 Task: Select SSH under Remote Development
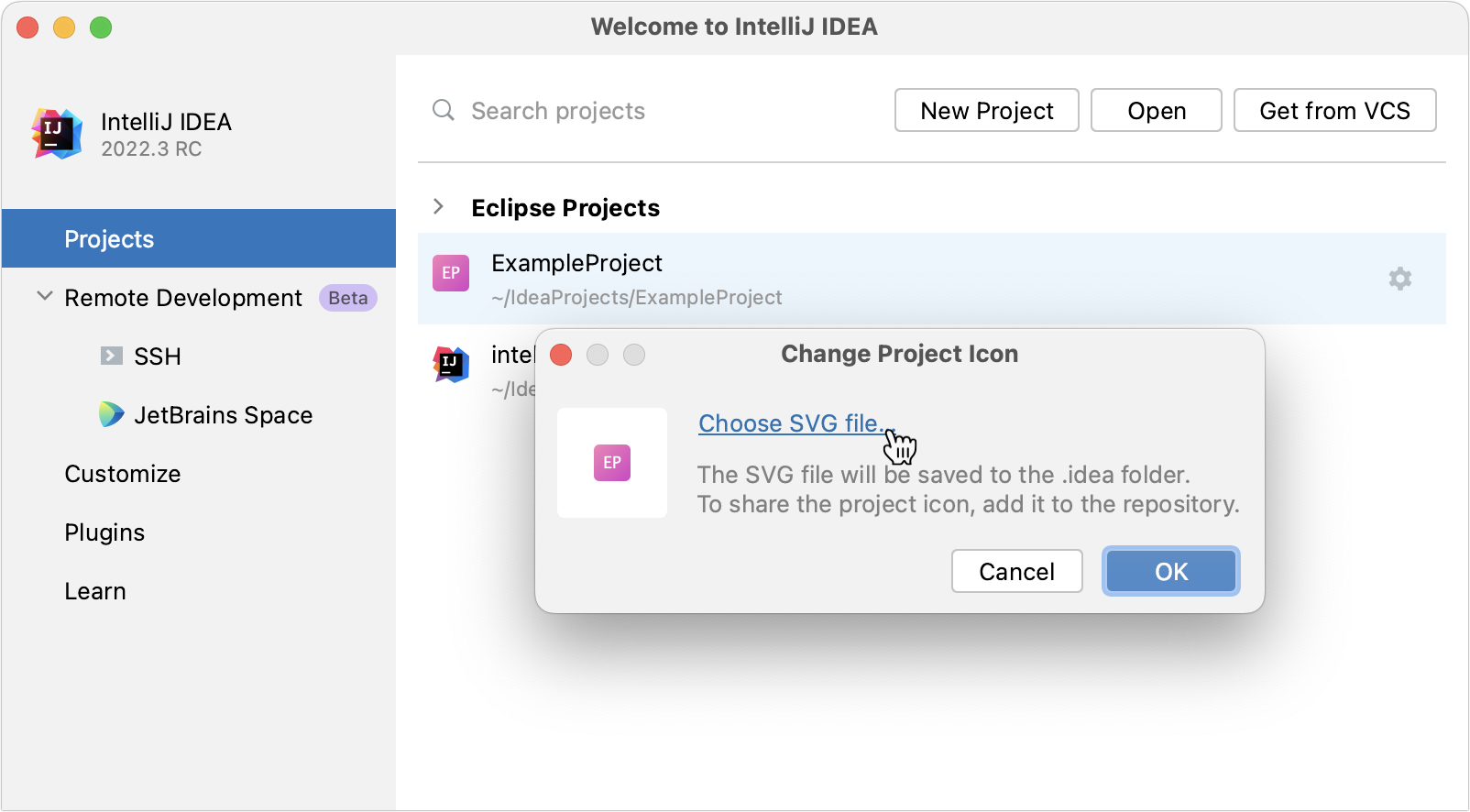click(158, 357)
